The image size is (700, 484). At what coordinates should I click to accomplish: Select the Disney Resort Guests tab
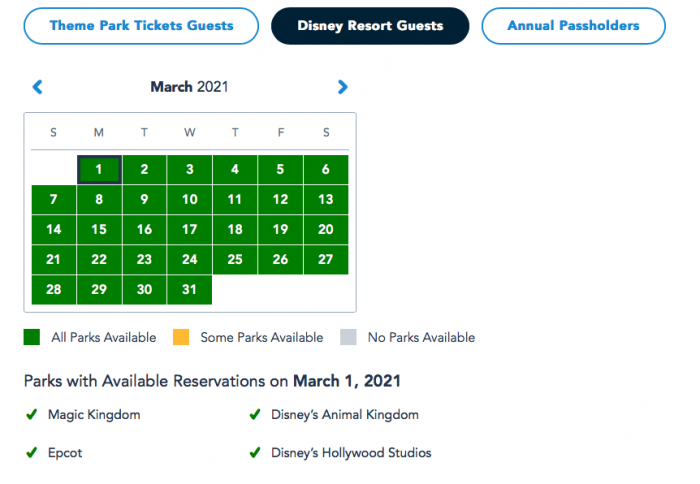click(x=370, y=25)
